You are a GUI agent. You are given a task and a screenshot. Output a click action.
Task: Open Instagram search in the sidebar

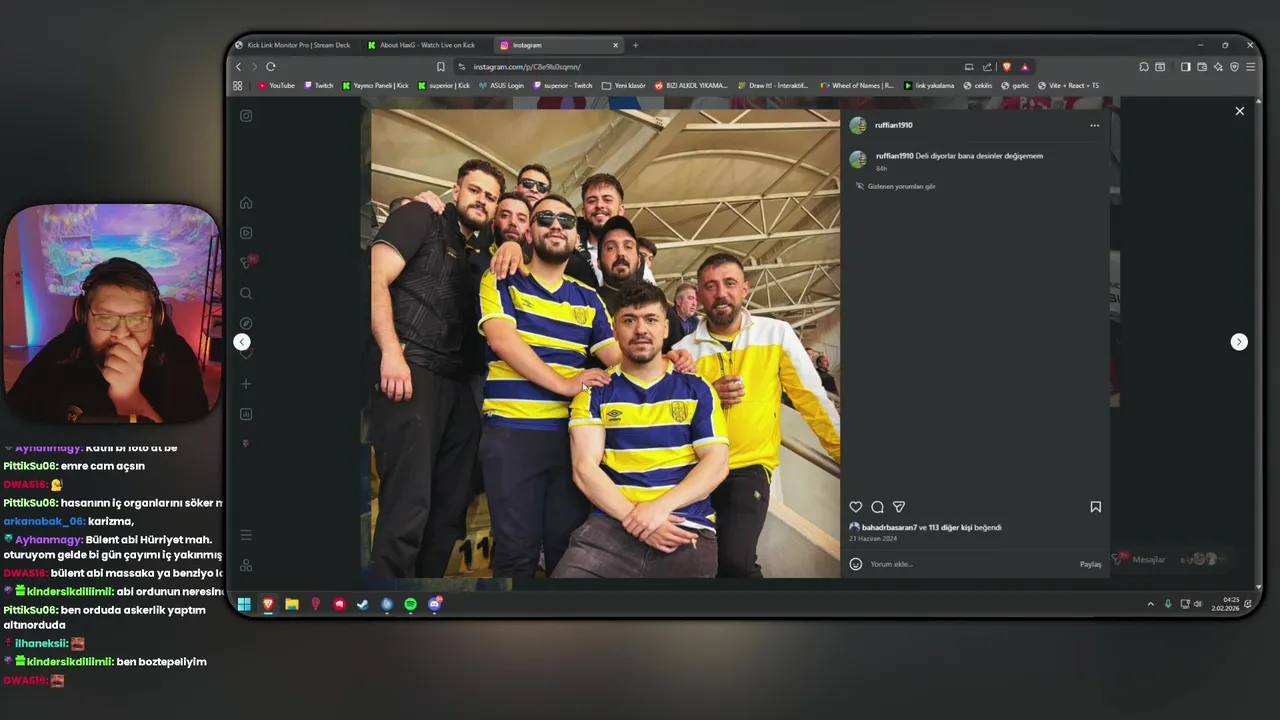point(246,293)
